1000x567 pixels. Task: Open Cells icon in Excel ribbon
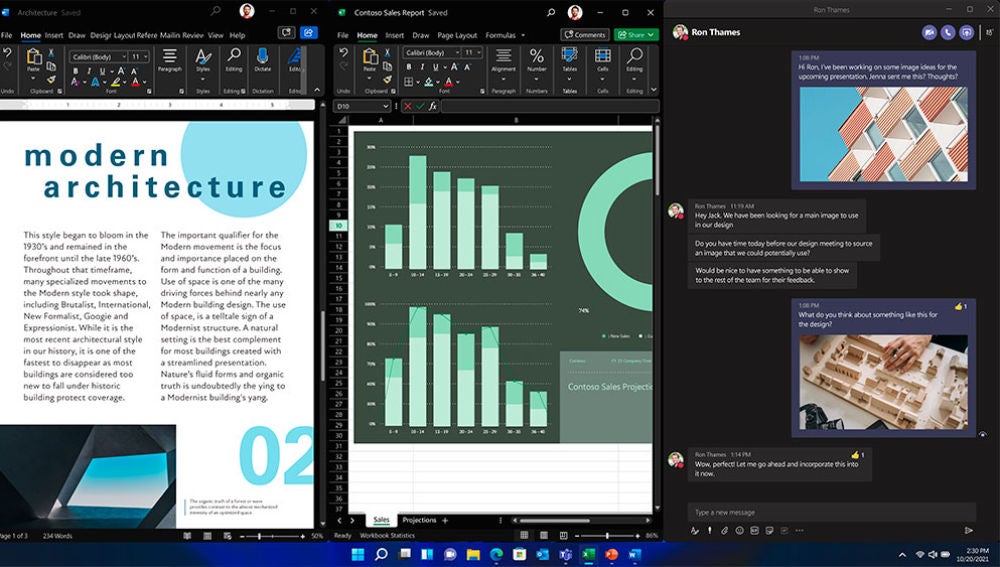[x=603, y=56]
